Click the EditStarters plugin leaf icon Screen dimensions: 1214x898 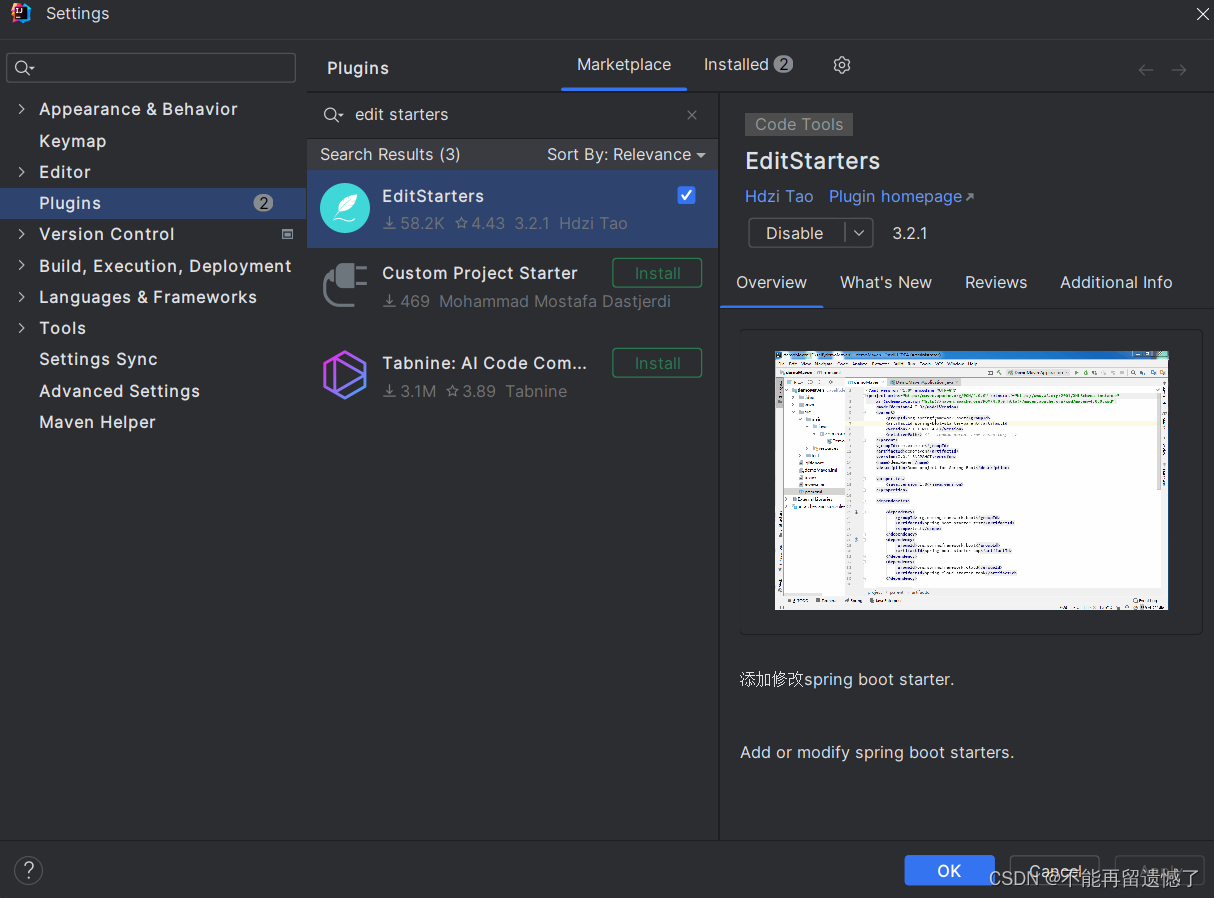point(345,208)
